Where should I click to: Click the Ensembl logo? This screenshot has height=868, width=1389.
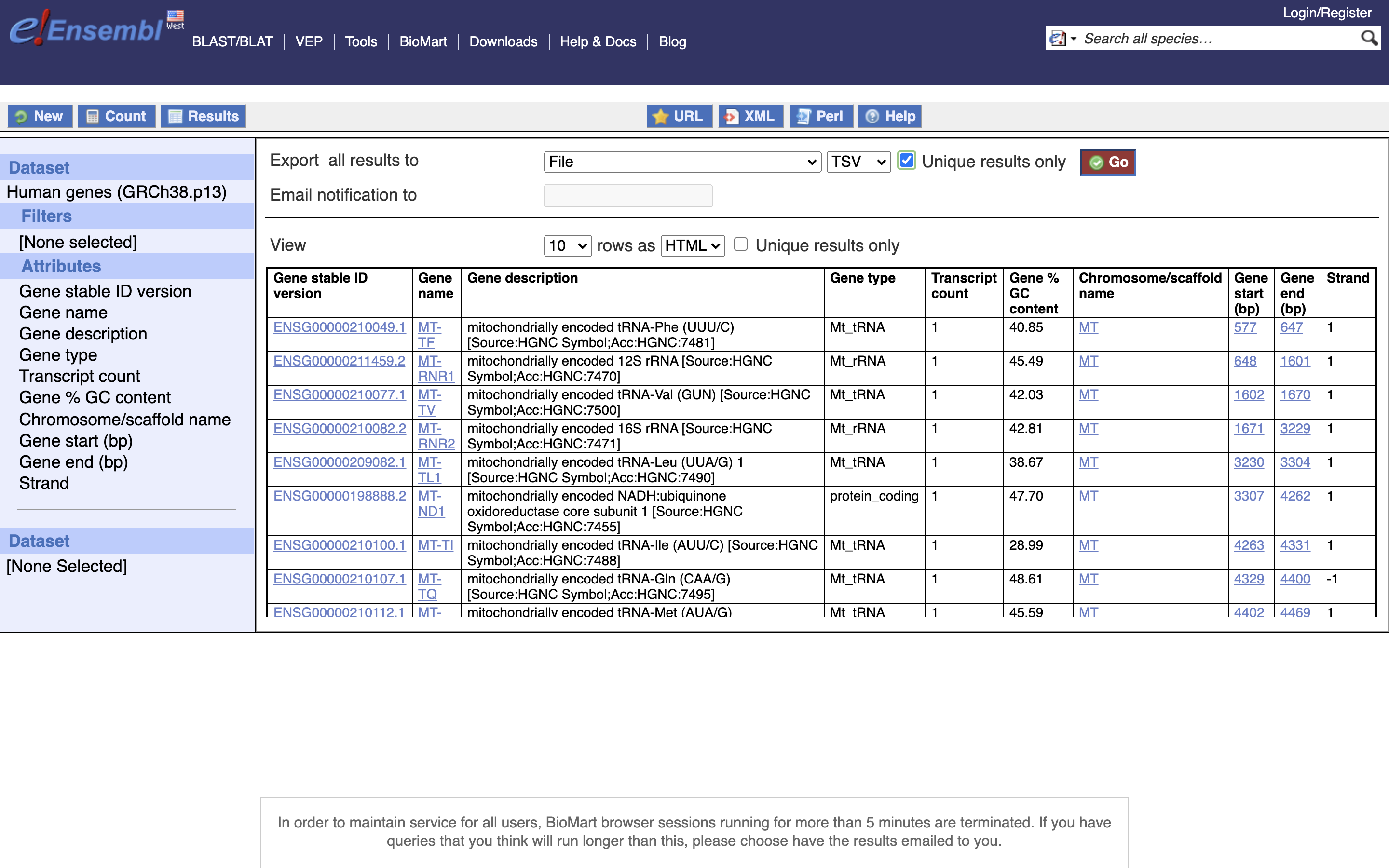tap(87, 28)
